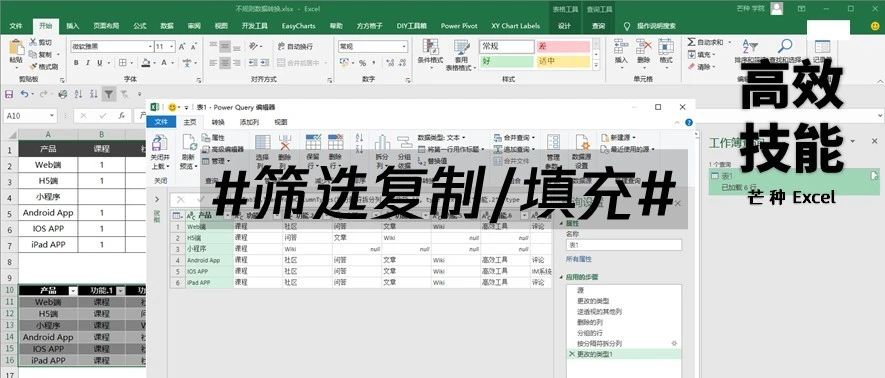The height and width of the screenshot is (378, 885).
Task: Open the 产品 column filter dropdown
Action: click(73, 291)
